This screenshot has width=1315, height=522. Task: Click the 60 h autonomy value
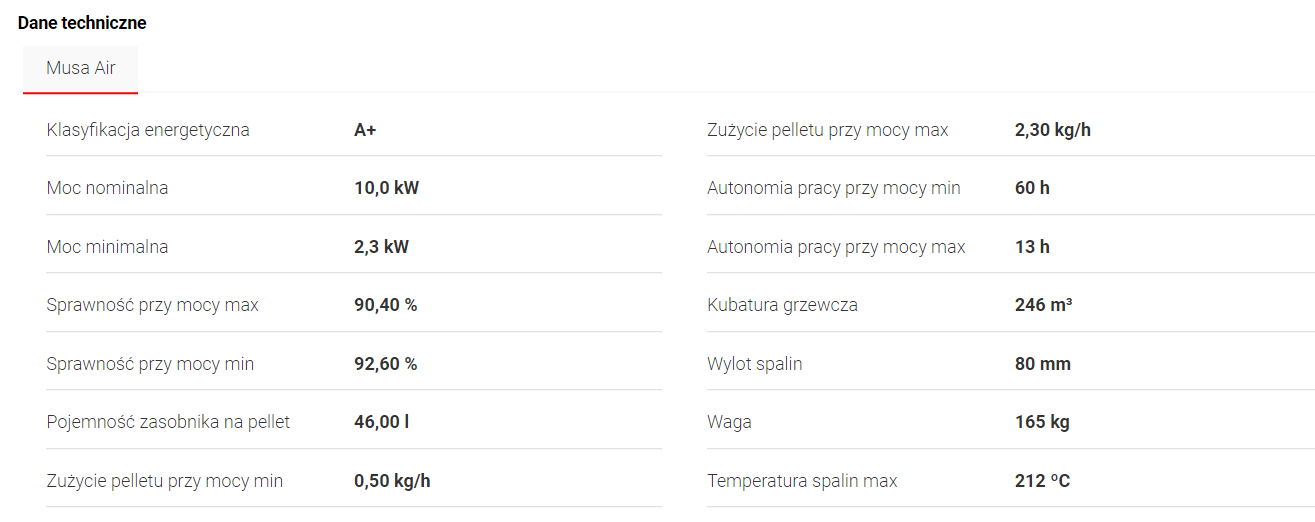[1032, 188]
